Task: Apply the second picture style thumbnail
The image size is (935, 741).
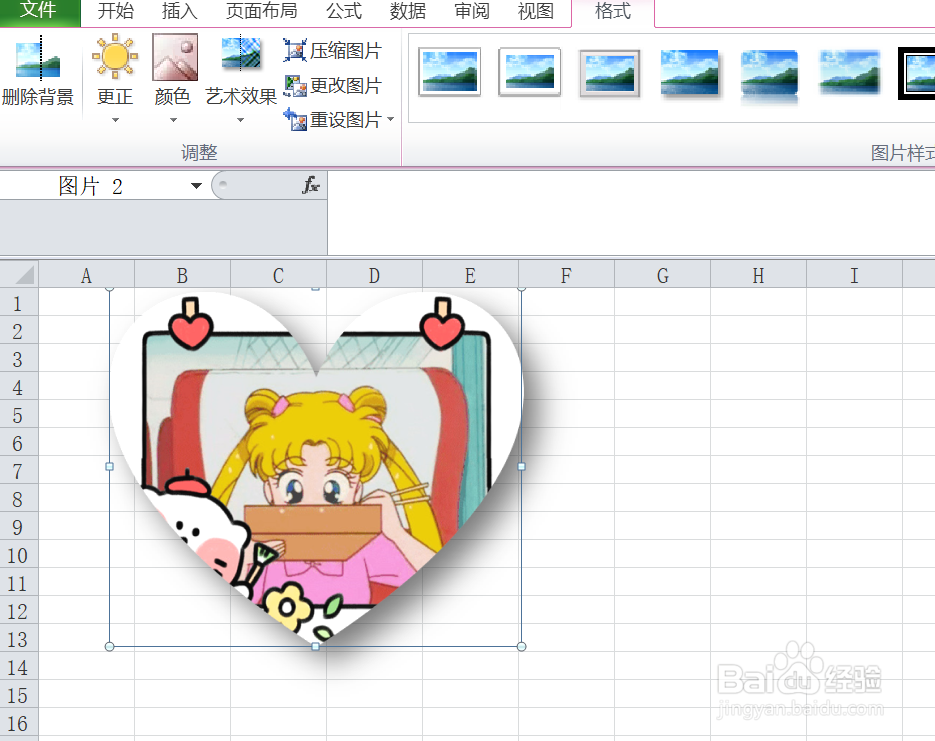Action: click(x=530, y=72)
